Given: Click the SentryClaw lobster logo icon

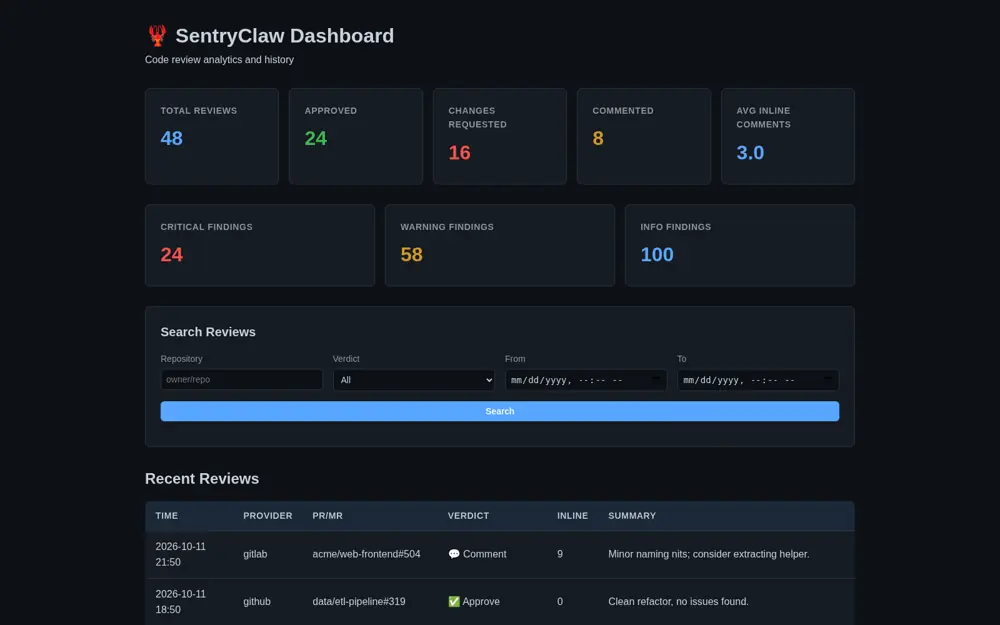Looking at the screenshot, I should [x=158, y=36].
